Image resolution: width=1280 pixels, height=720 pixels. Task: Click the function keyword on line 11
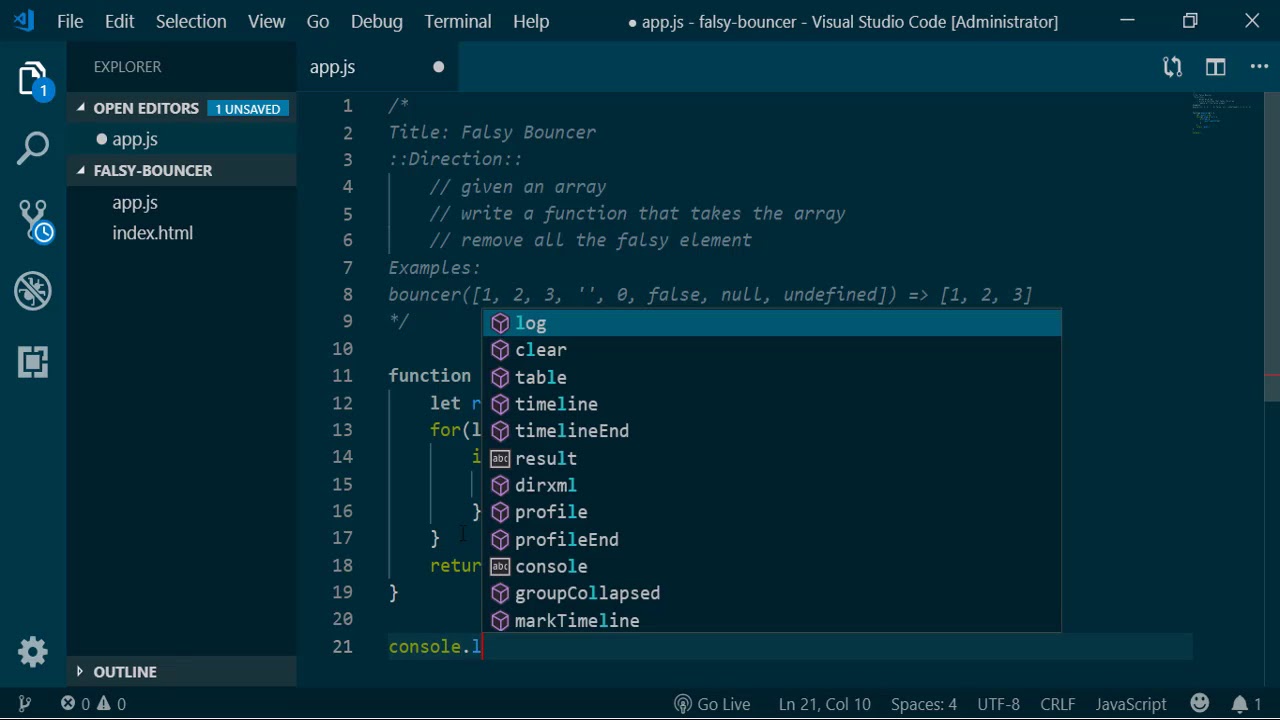point(430,376)
